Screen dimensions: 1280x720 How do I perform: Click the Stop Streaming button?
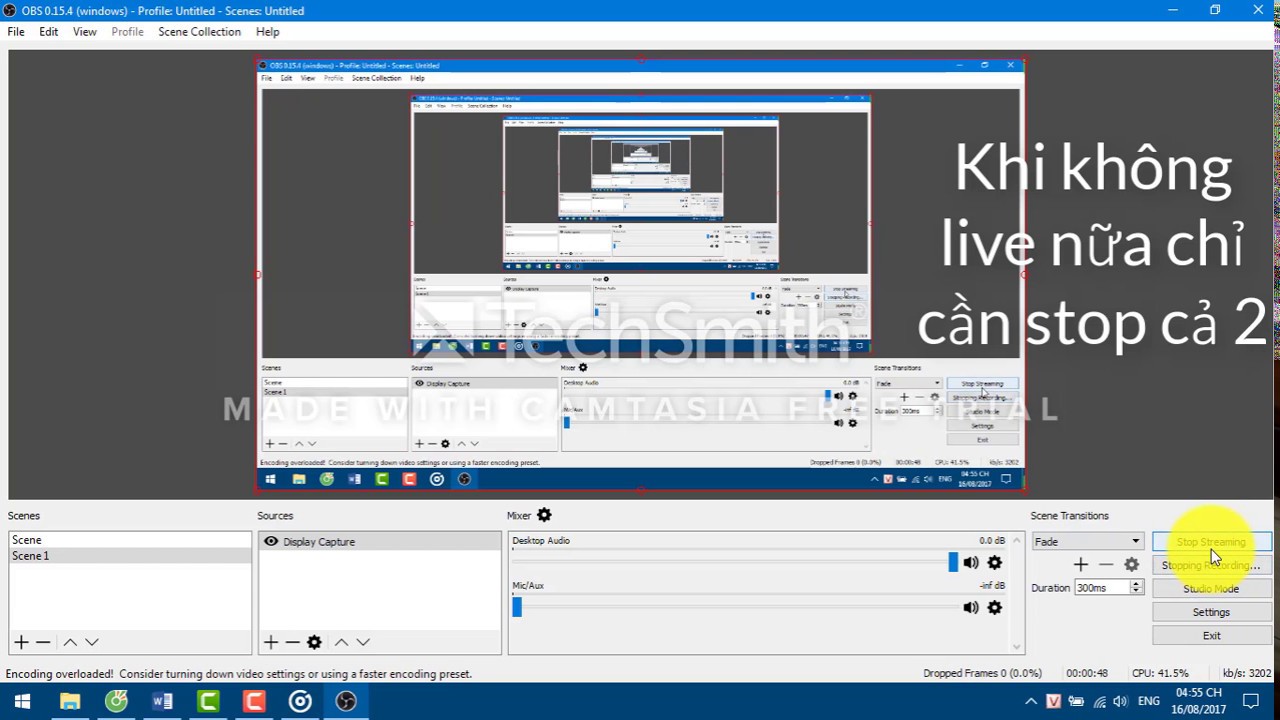pos(1211,542)
